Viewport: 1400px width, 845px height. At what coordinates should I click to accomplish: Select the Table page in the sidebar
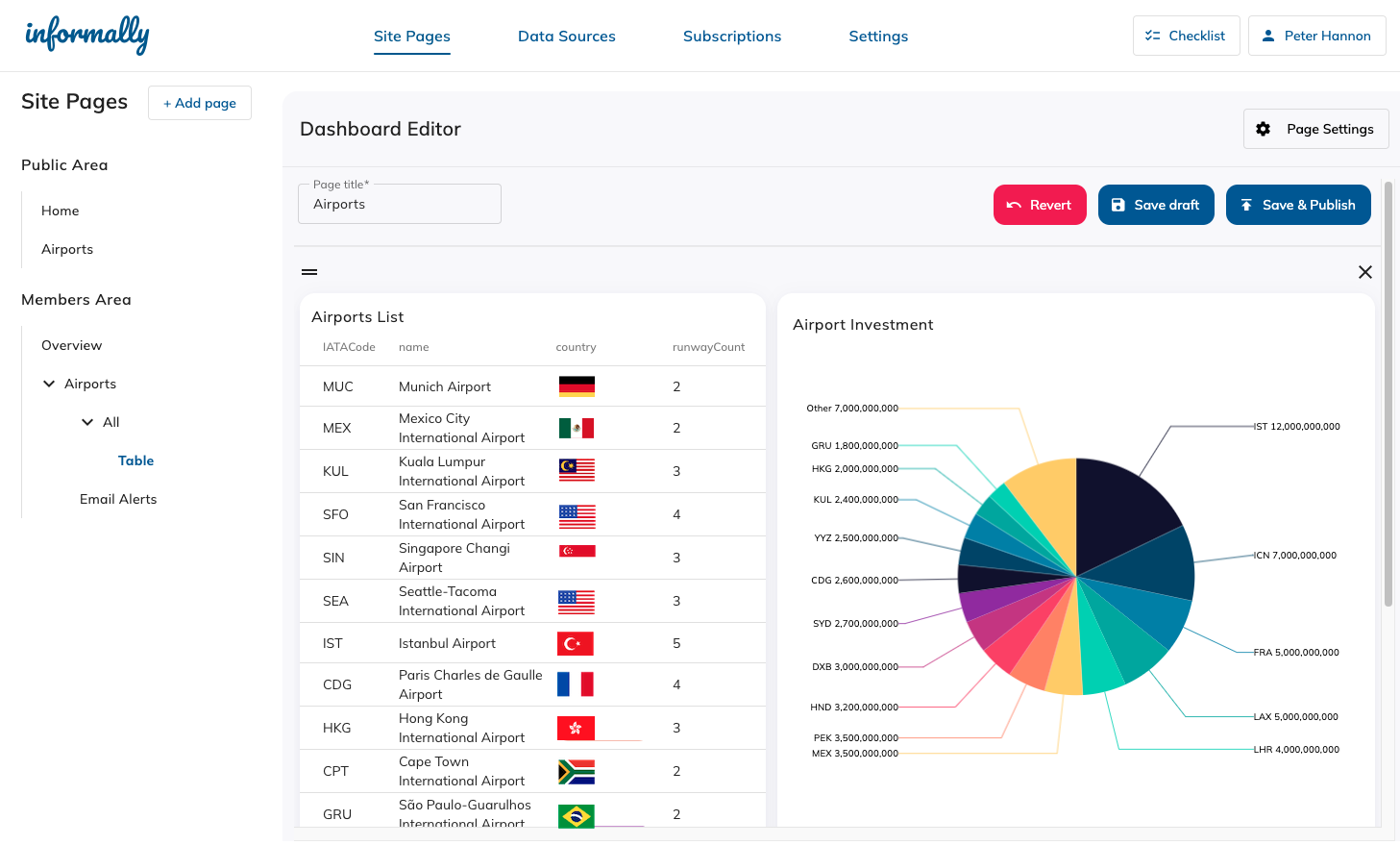pos(135,460)
